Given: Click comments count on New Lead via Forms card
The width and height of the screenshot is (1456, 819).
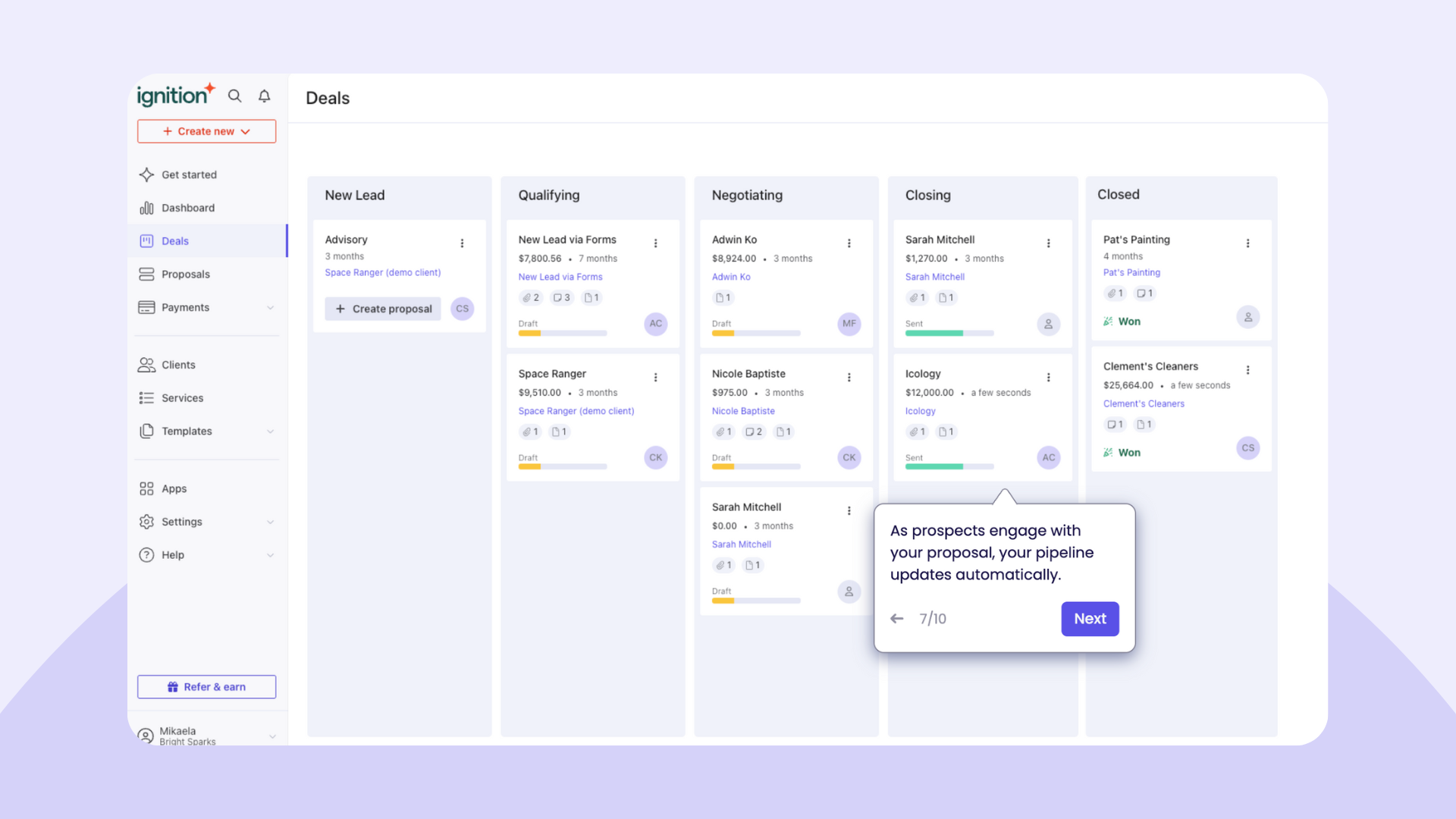Looking at the screenshot, I should (561, 298).
